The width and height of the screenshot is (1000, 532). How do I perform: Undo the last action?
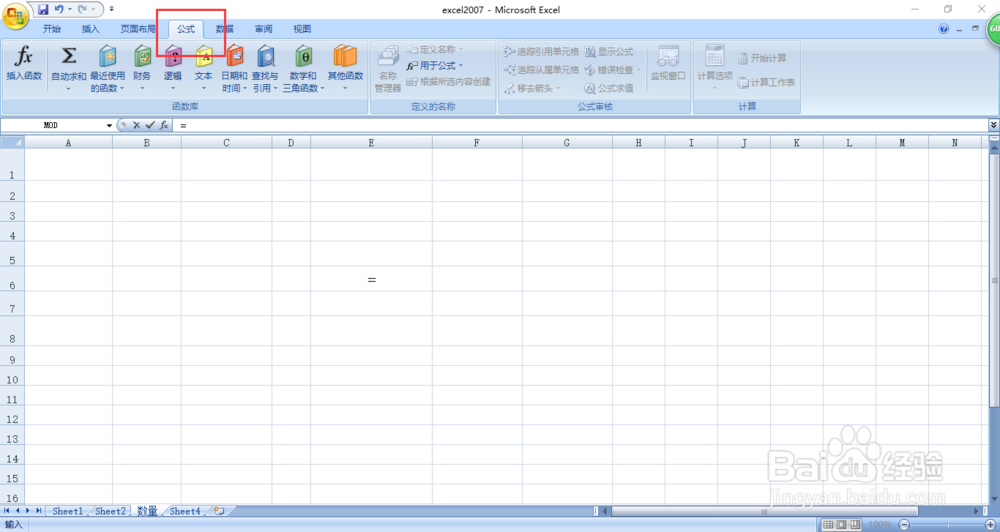pos(59,10)
